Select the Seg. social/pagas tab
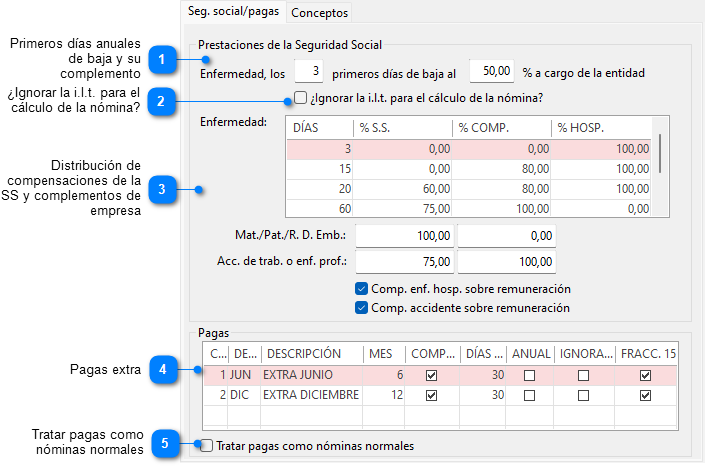705x469 pixels. pos(231,12)
